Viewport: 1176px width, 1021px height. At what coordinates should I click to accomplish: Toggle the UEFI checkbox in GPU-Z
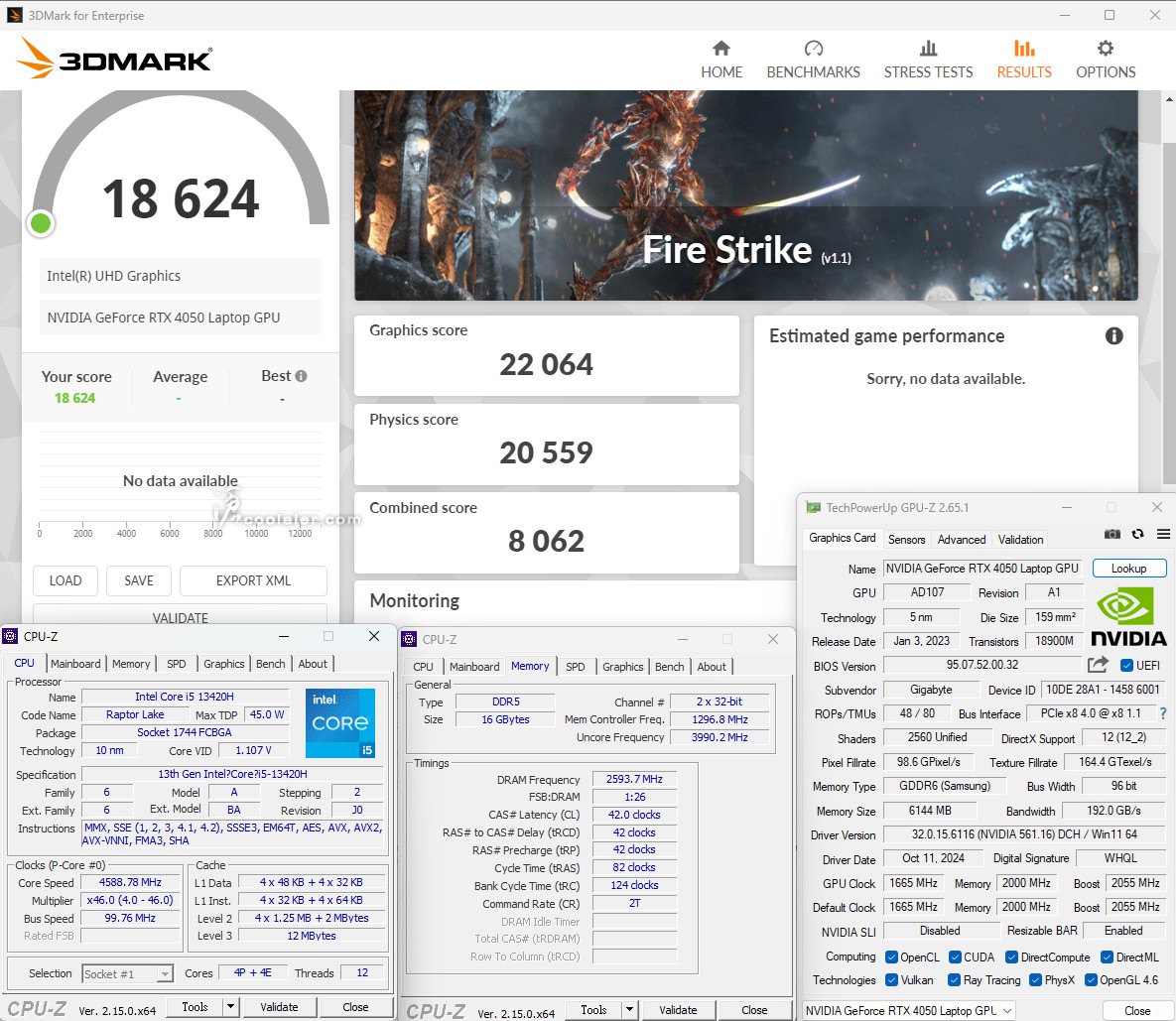tap(1126, 666)
